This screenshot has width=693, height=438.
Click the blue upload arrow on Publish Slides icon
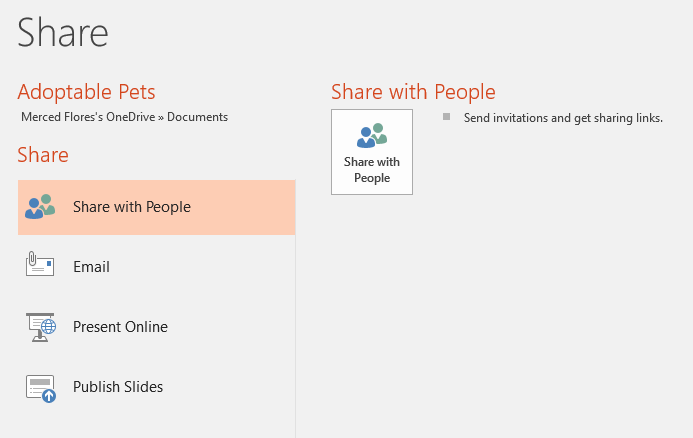coord(48,396)
